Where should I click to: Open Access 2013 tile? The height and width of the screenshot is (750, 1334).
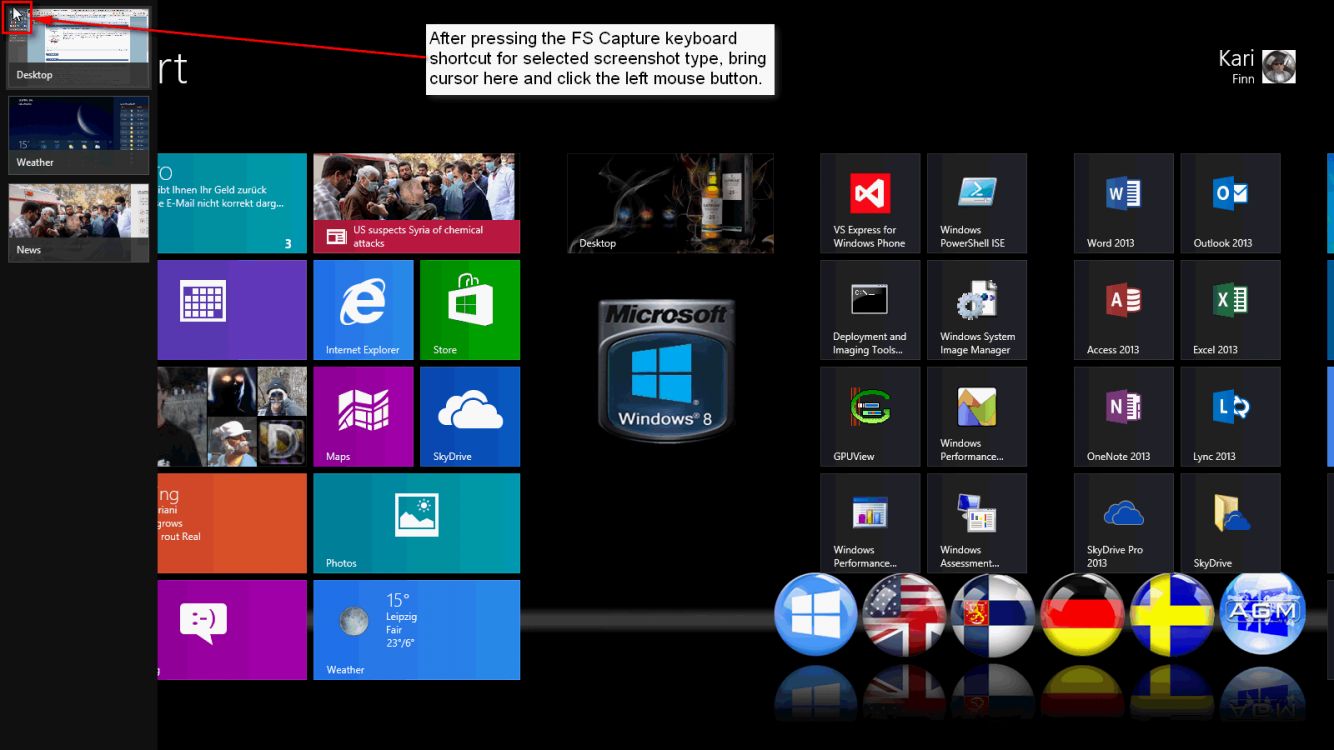click(x=1124, y=310)
